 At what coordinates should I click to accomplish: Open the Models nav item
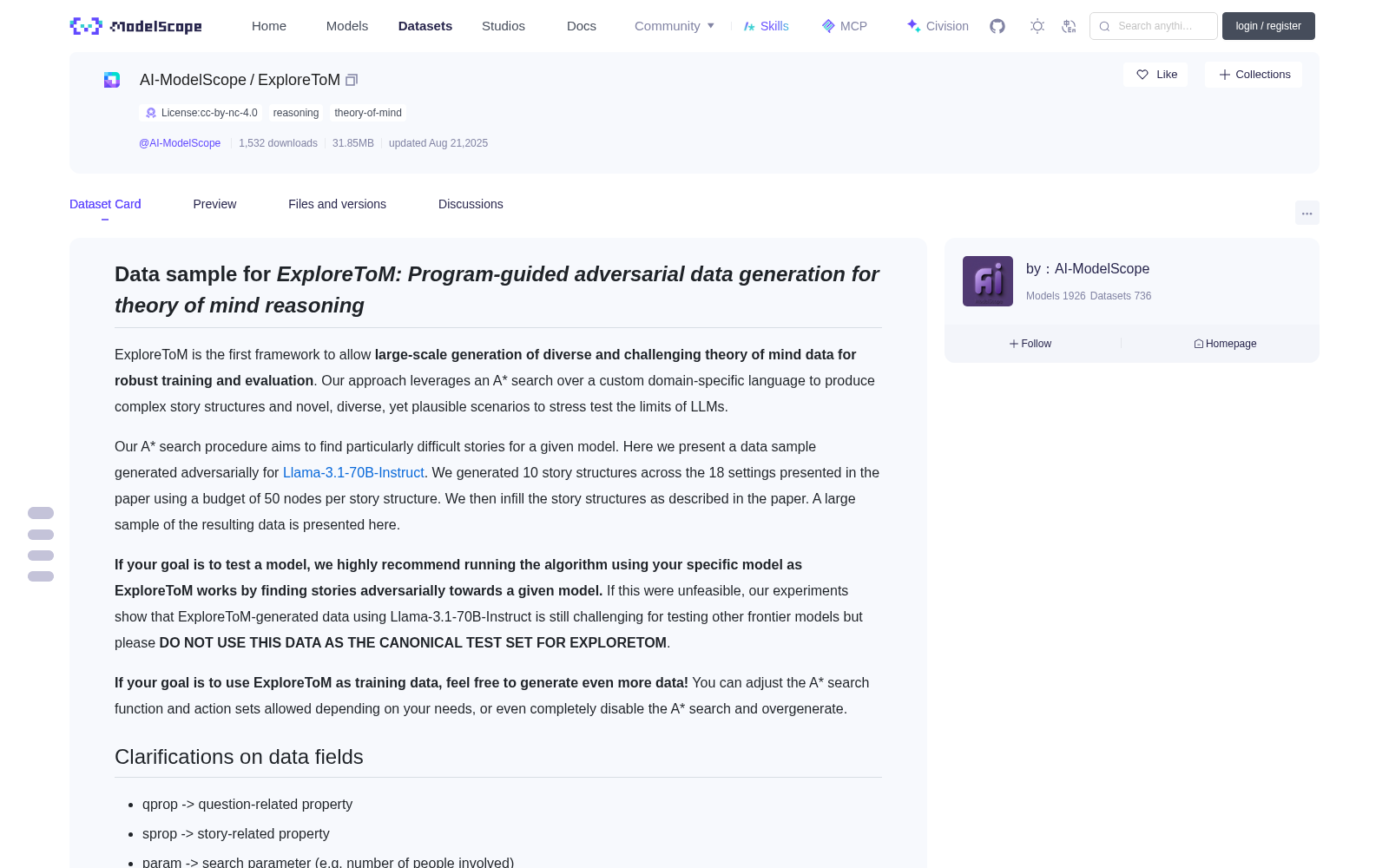point(347,26)
